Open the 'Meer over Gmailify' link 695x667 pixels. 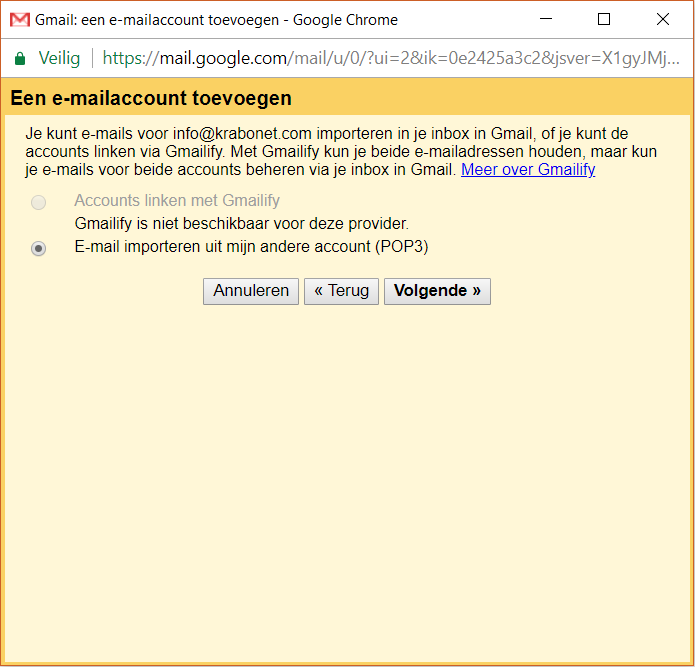click(x=527, y=169)
